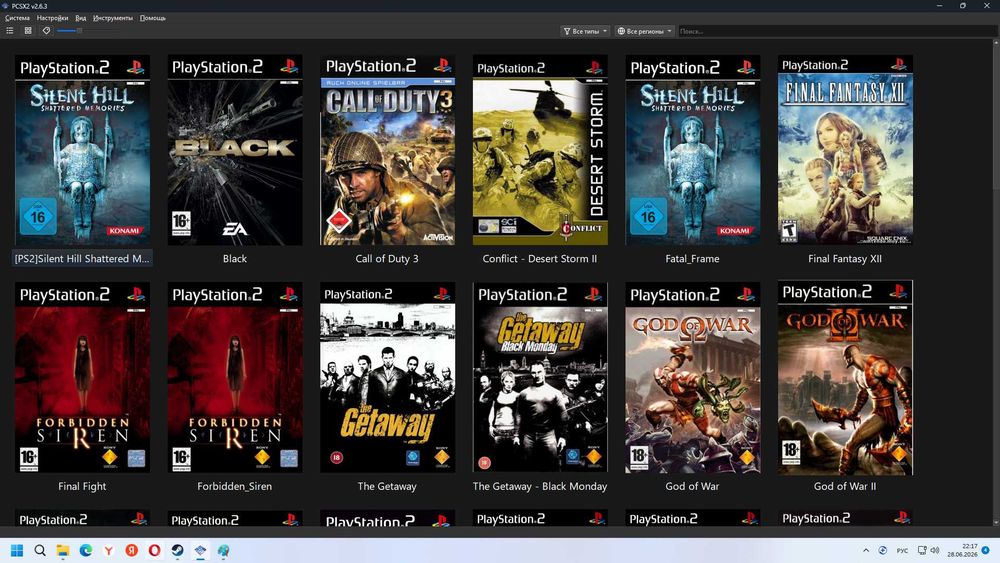Click the 'Final Fantasy XII' title
The image size is (1000, 563).
pyautogui.click(x=845, y=259)
